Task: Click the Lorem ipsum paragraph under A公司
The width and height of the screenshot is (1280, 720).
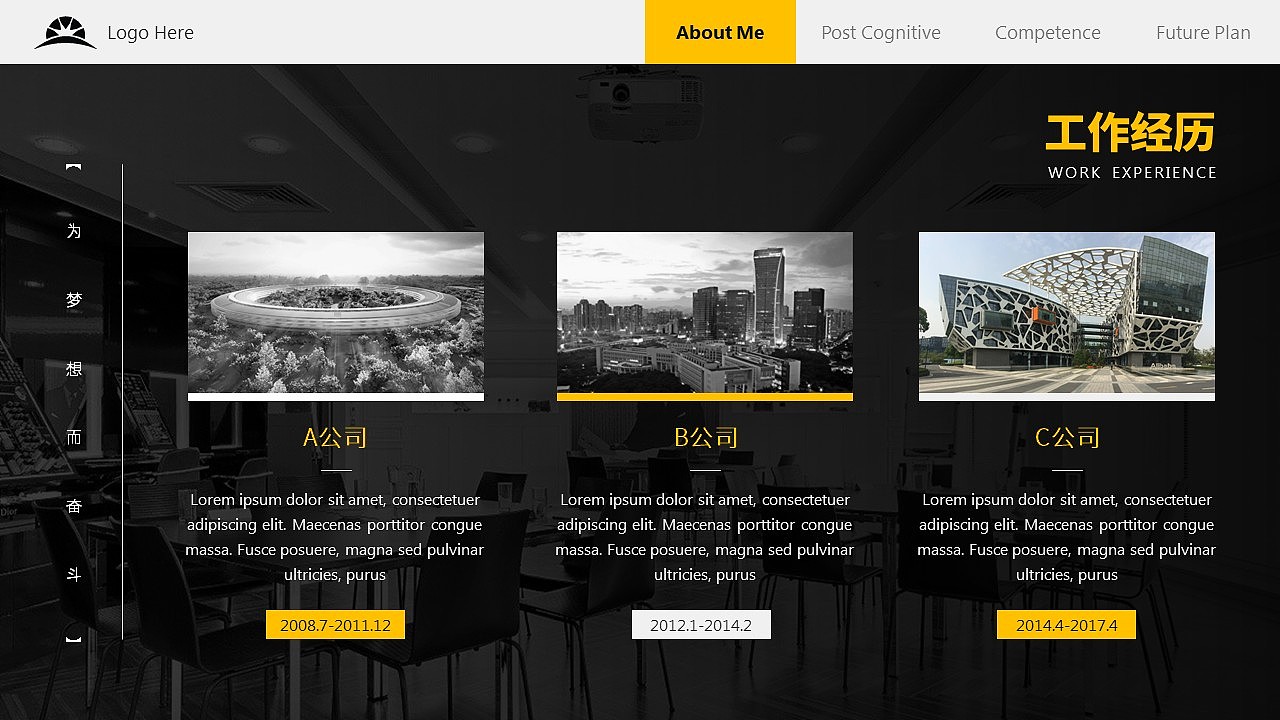Action: [x=335, y=537]
